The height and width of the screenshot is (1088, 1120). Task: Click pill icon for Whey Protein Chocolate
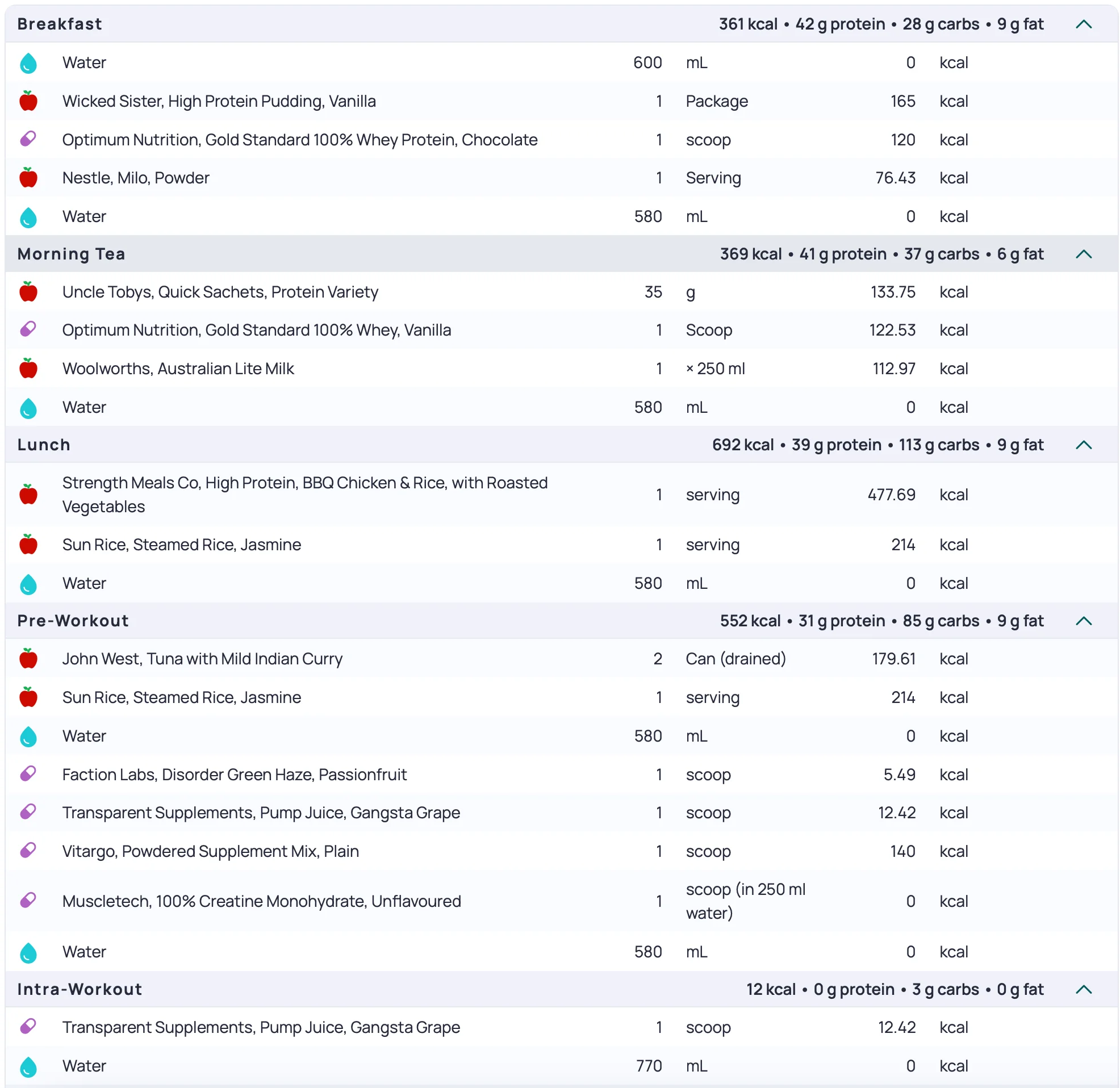pos(28,139)
